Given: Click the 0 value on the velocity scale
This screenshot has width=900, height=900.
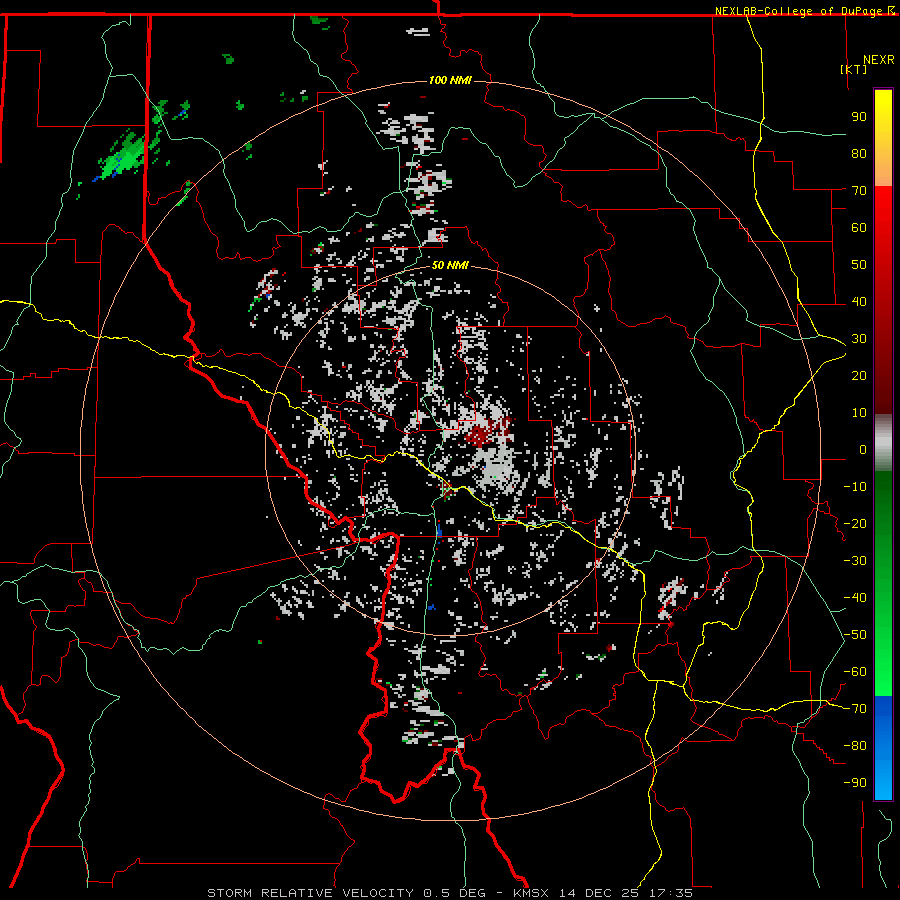Looking at the screenshot, I should pos(863,449).
